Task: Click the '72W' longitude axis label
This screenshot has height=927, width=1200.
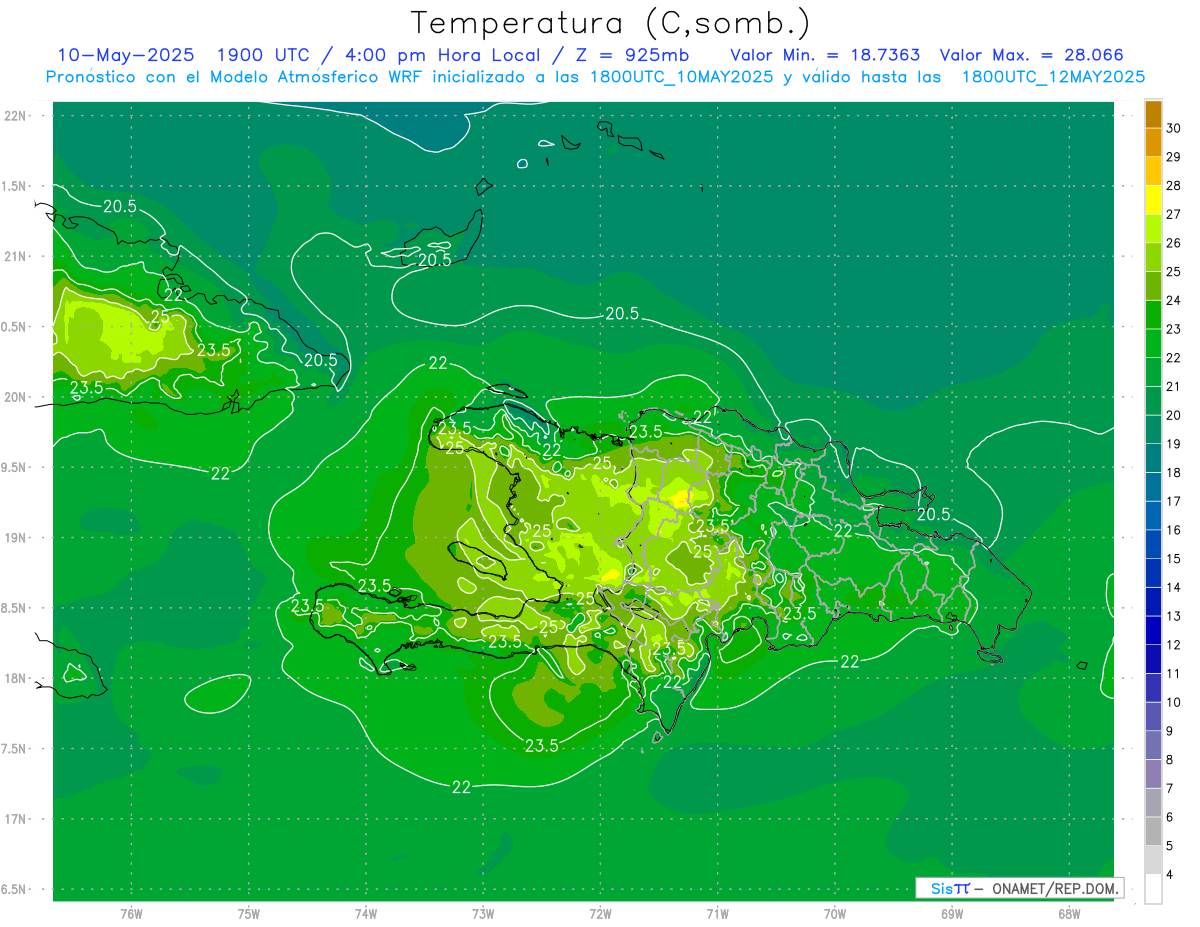Action: tap(601, 914)
